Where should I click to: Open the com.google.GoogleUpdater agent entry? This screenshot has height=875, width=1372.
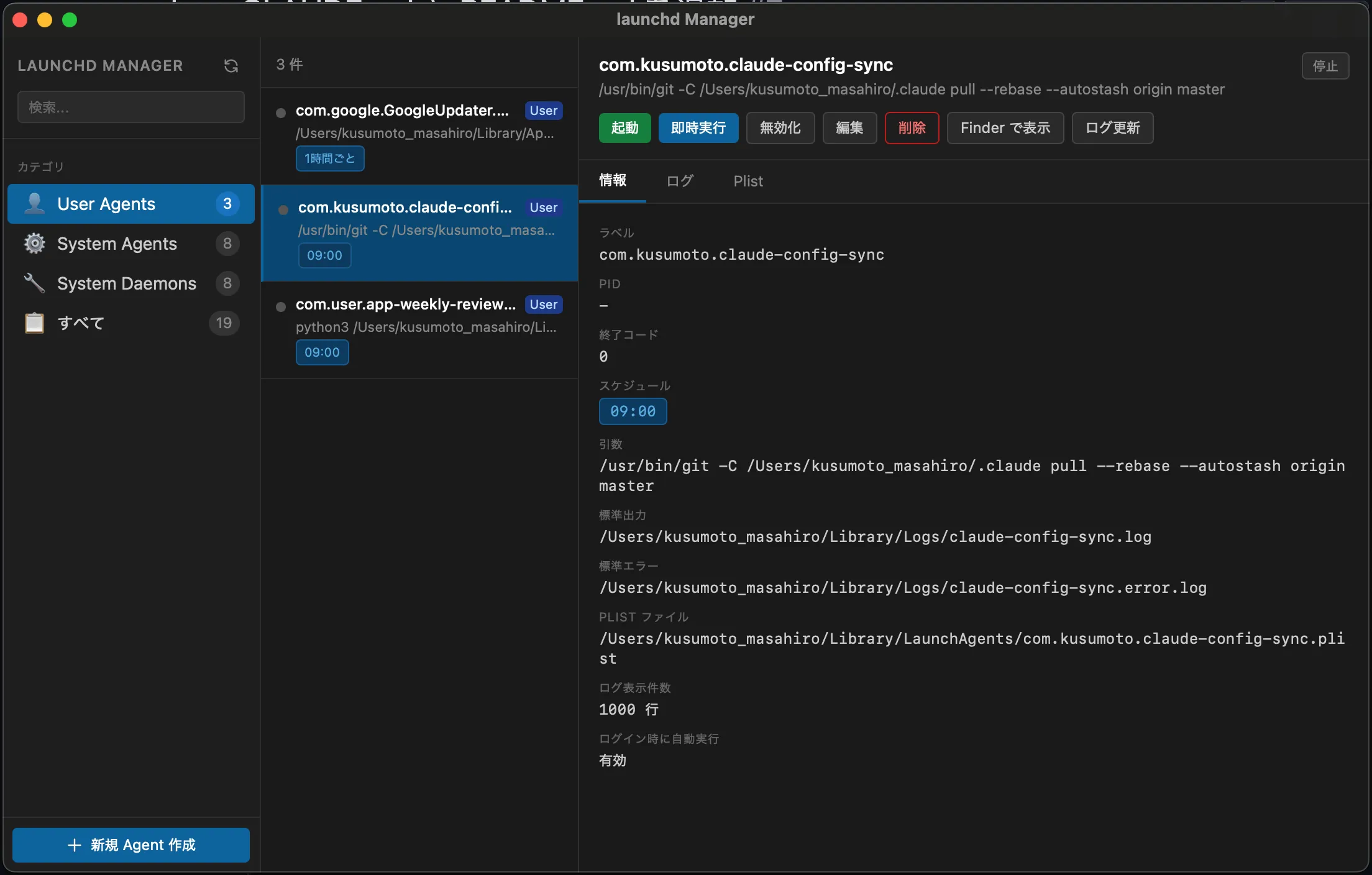[420, 136]
